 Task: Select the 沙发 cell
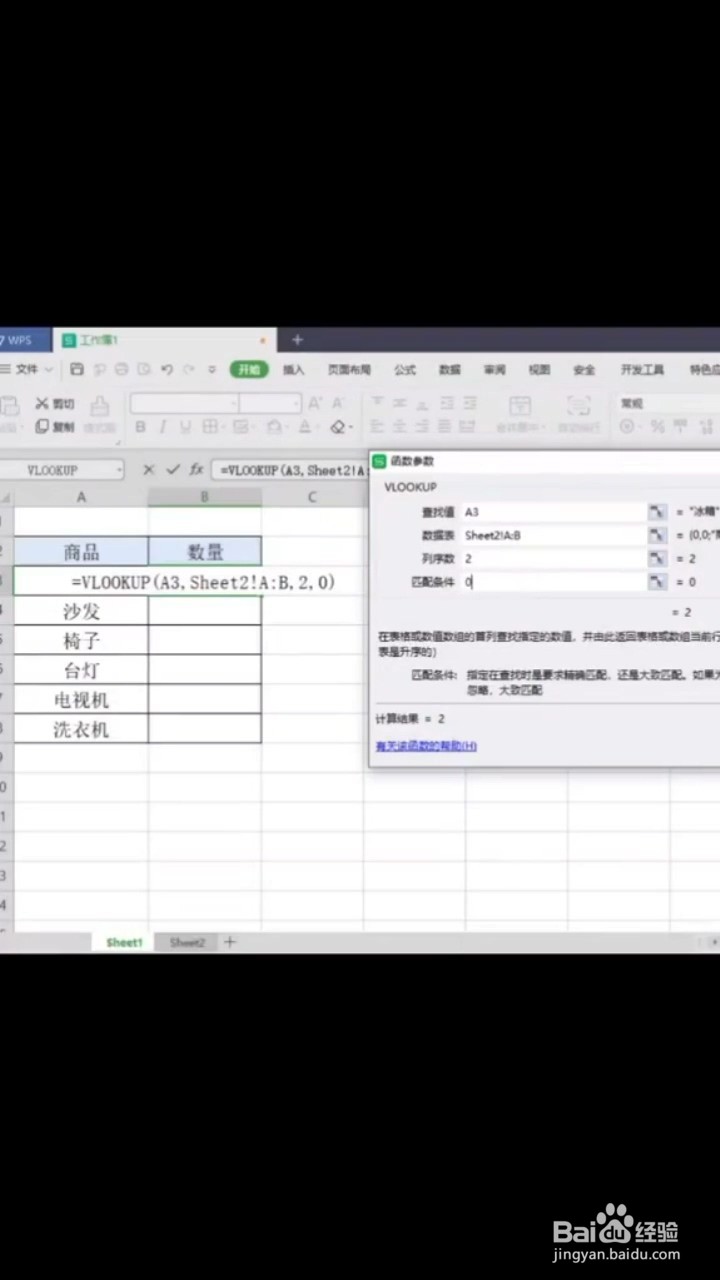pos(81,610)
